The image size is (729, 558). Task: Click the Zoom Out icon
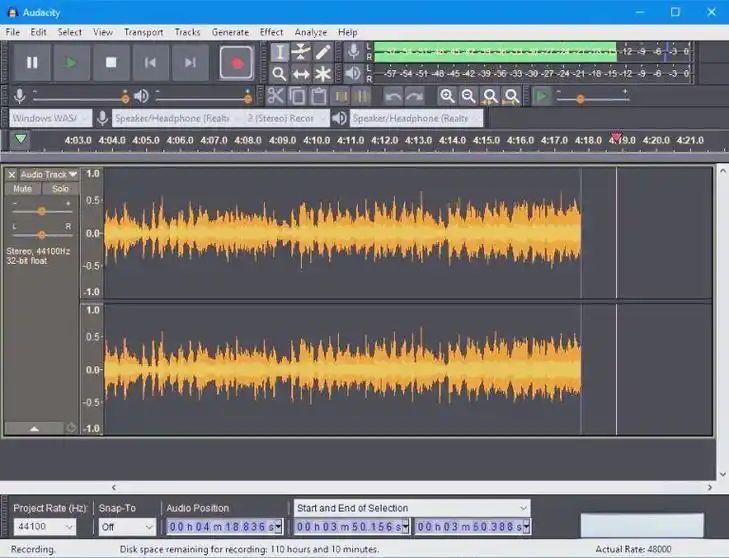468,96
